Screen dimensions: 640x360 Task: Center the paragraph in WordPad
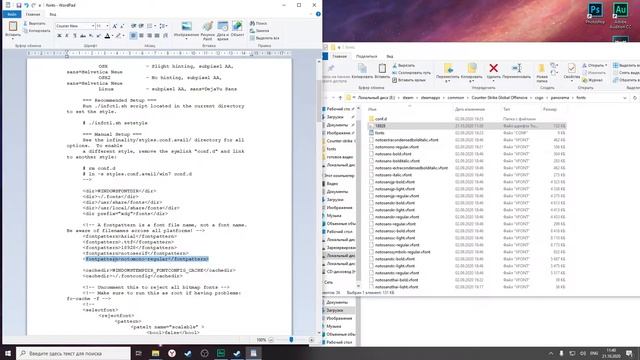(x=141, y=36)
